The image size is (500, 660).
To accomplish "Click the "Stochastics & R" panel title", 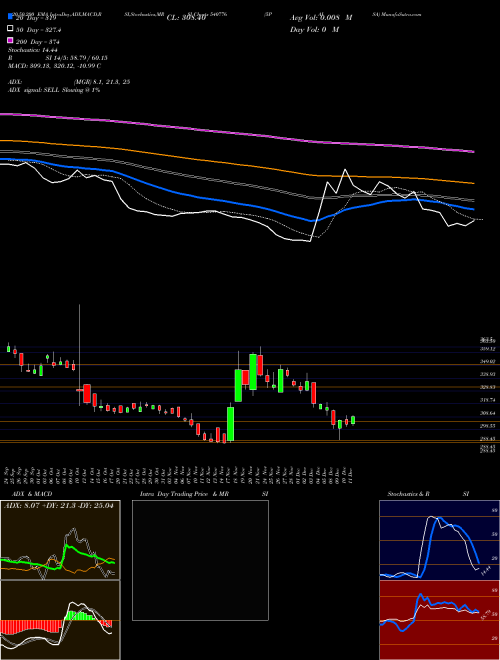I will 408,494.
